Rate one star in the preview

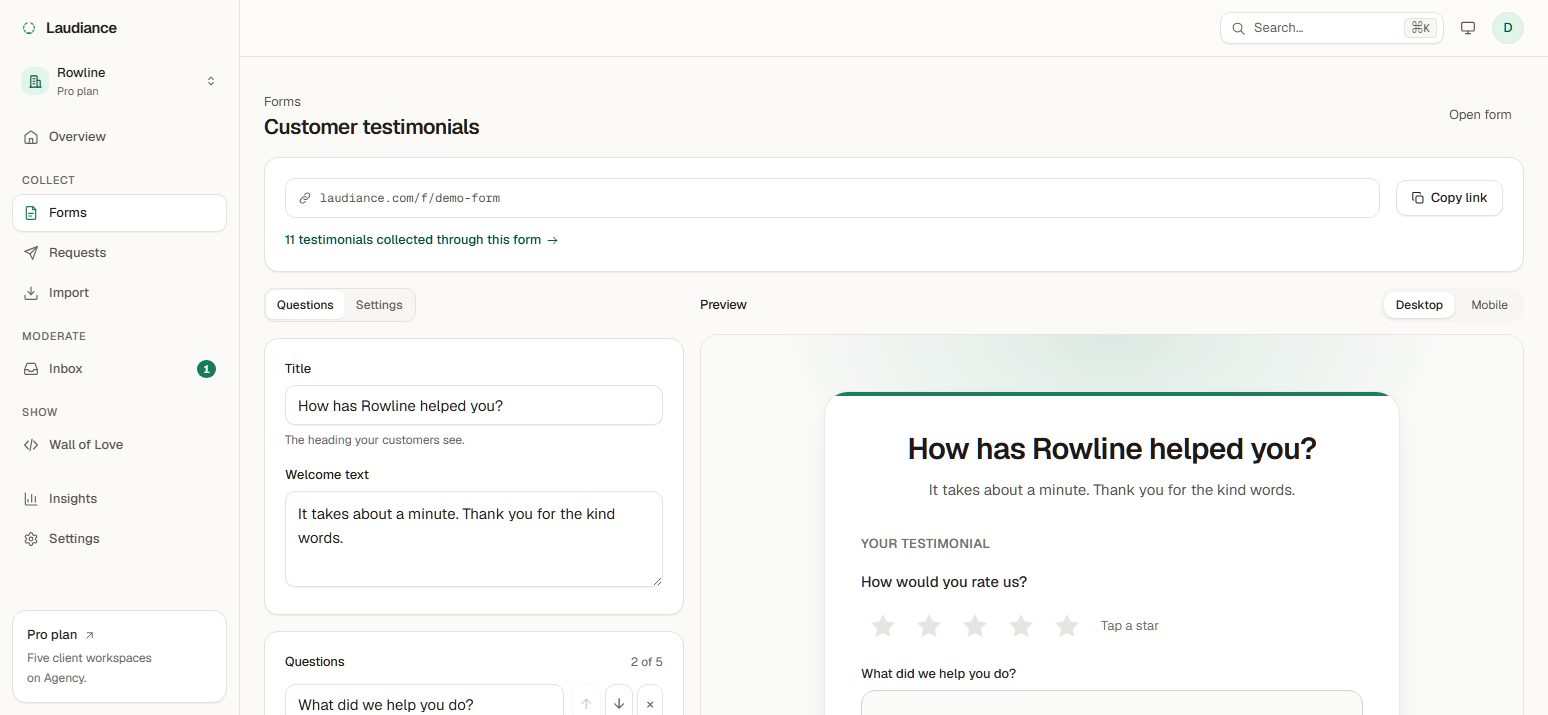(x=883, y=626)
